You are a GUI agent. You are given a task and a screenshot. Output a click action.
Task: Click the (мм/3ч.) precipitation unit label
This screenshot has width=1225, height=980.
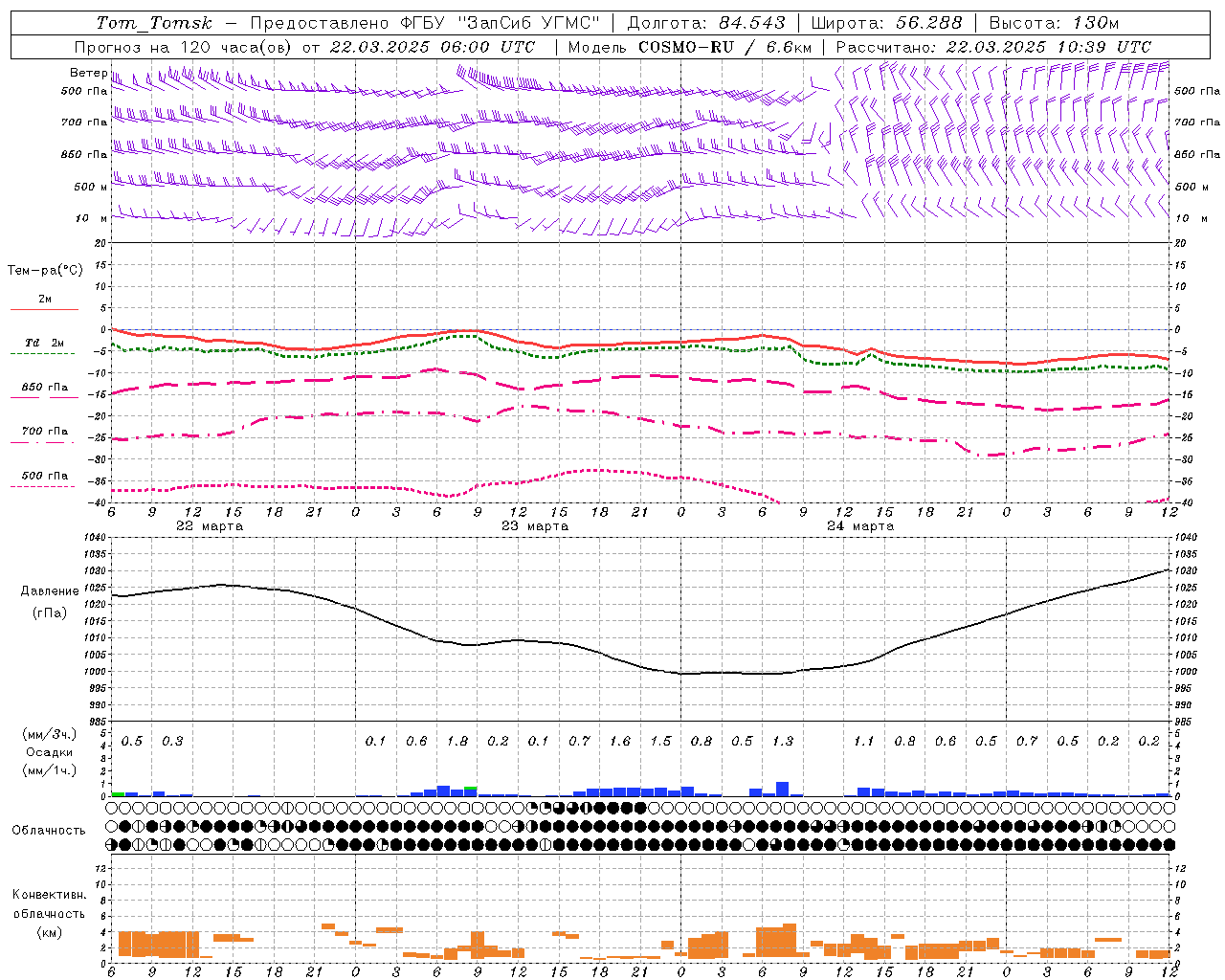50,734
